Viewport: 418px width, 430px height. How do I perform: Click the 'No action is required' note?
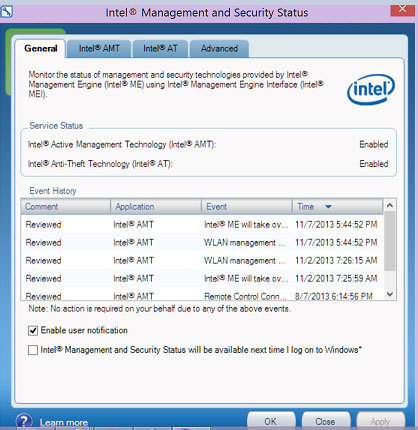[x=160, y=309]
